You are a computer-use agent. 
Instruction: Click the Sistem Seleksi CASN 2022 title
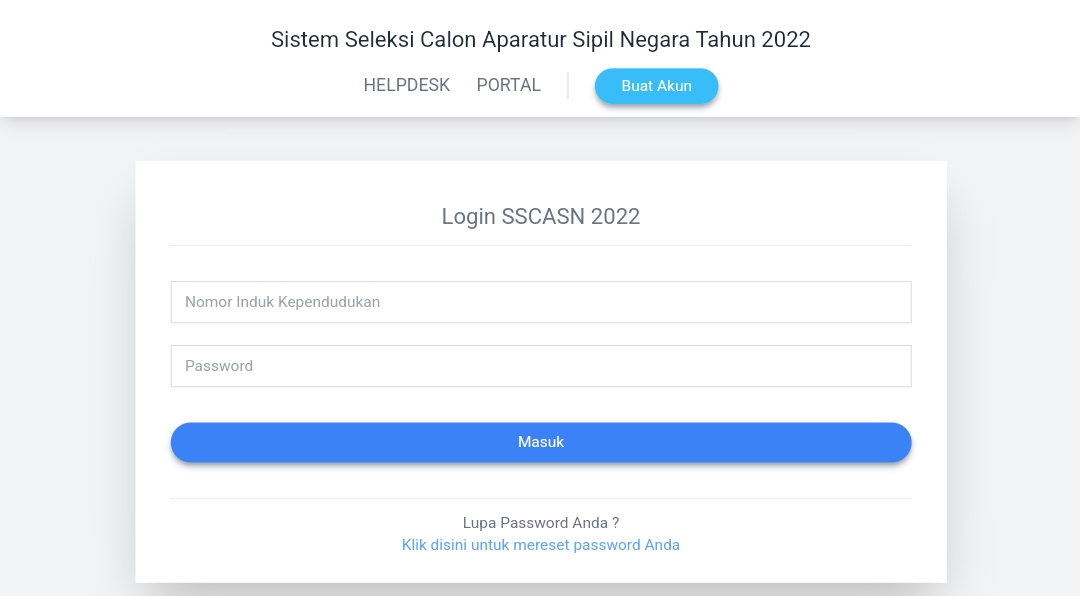coord(540,40)
